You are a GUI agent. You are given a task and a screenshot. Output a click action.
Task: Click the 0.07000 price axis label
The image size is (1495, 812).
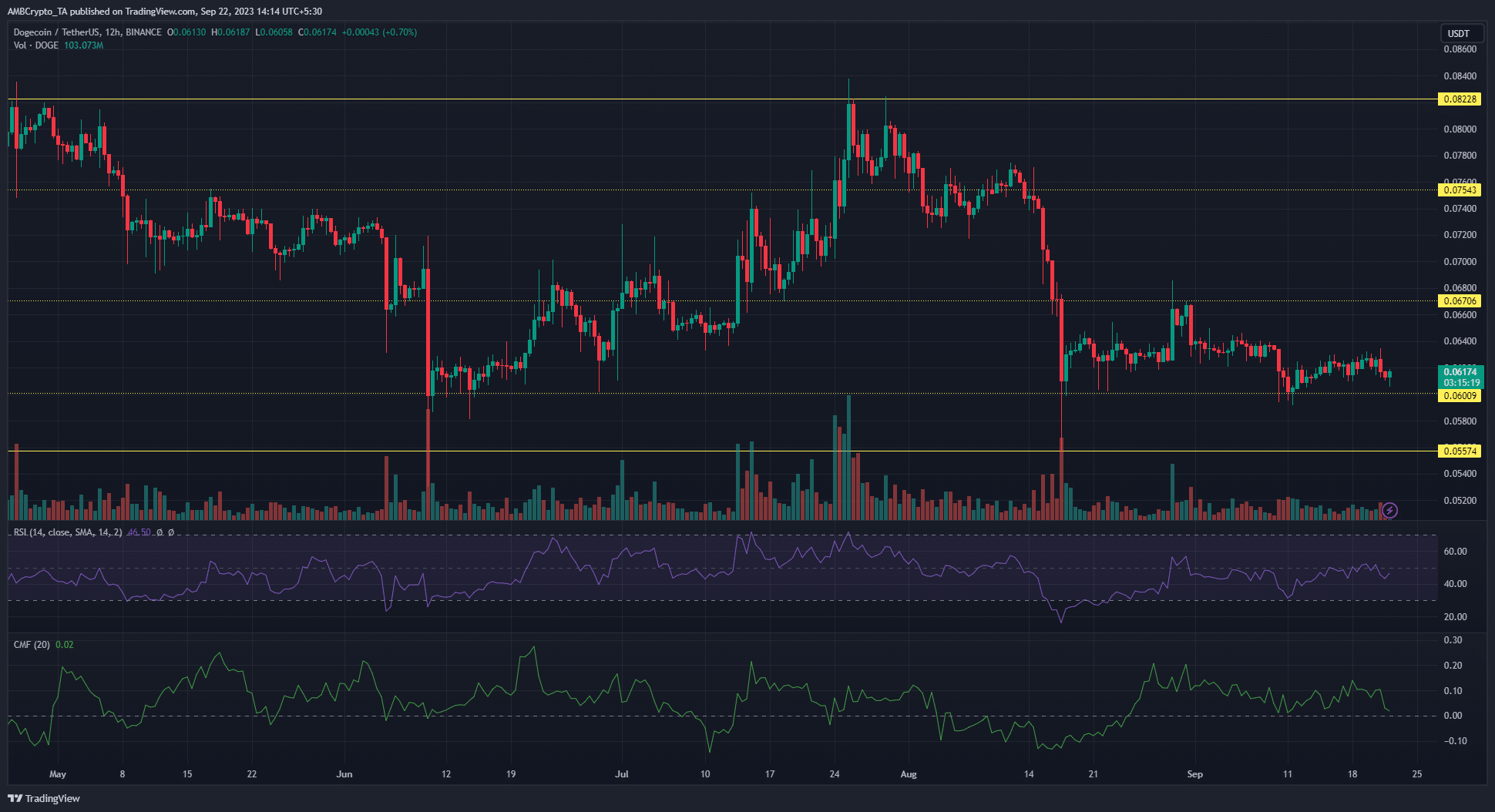point(1460,262)
